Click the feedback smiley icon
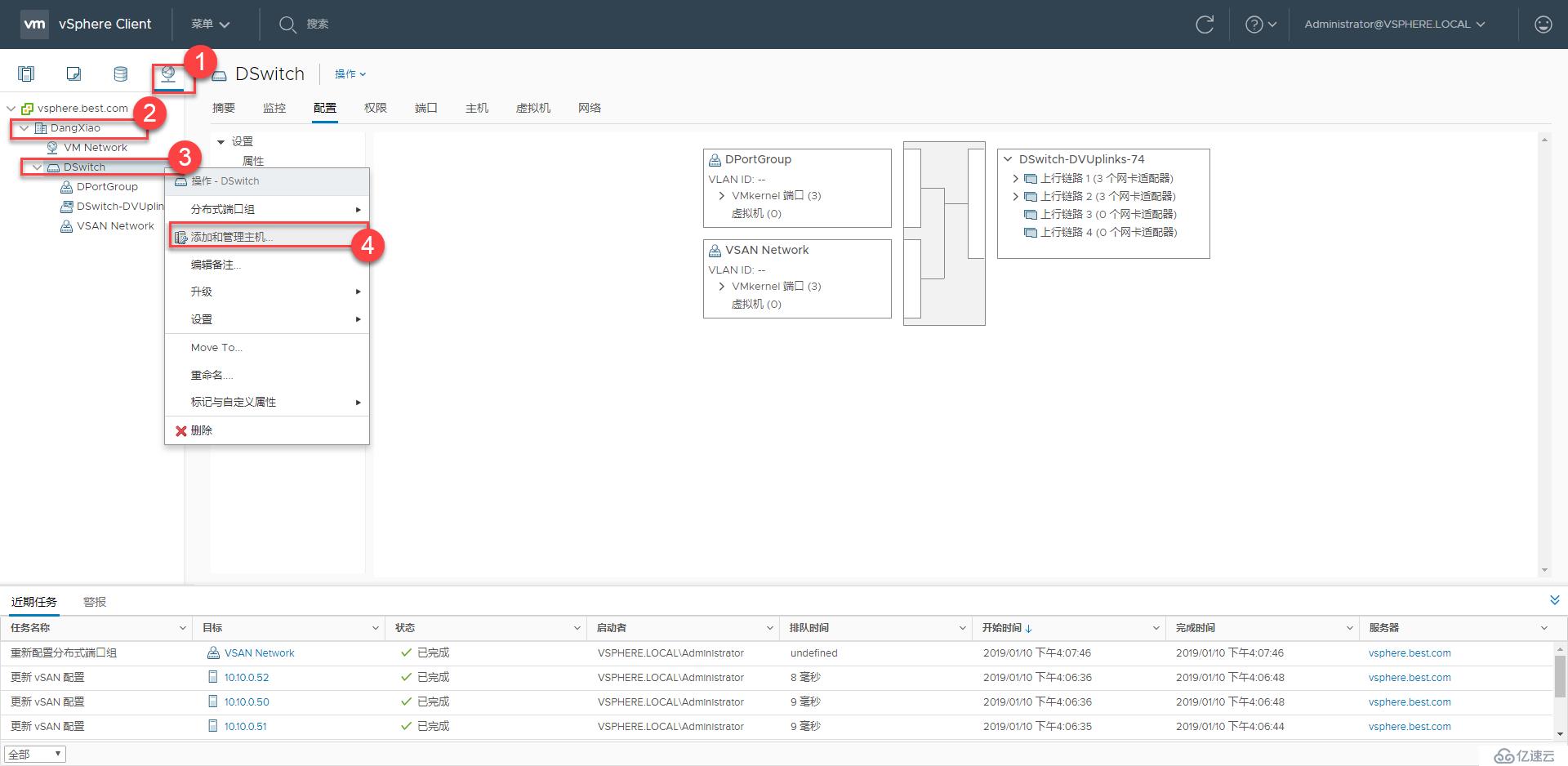This screenshot has width=1568, height=766. coord(1543,24)
